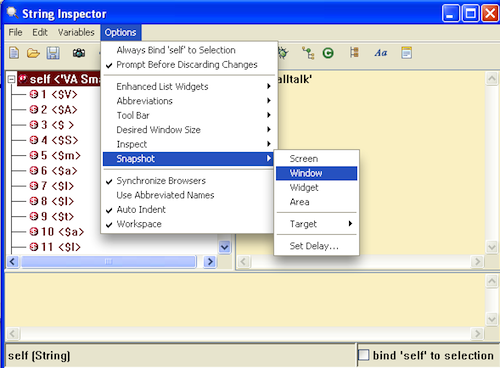Click the tree pane scroll down arrow
Viewport: 500px width, 368px height.
click(225, 247)
